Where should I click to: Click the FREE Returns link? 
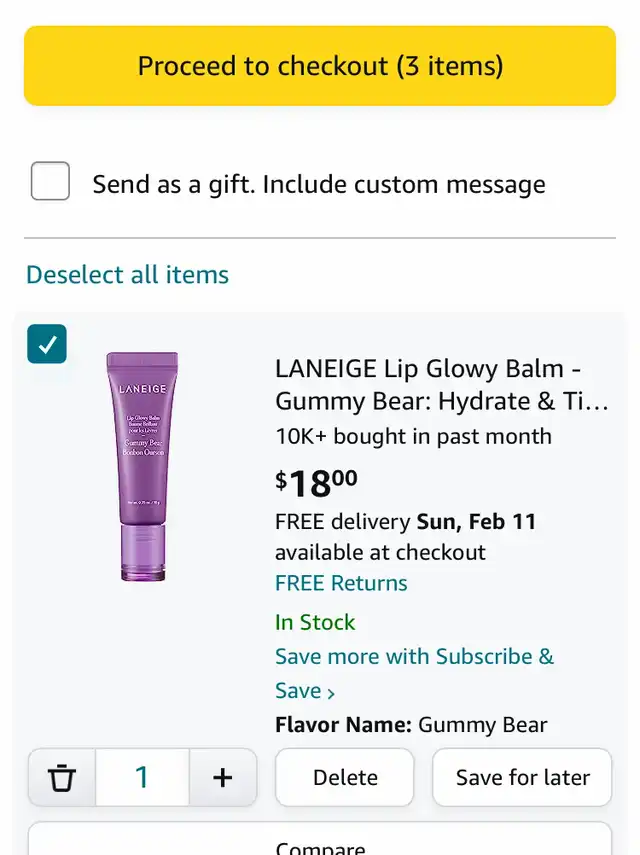pos(341,583)
